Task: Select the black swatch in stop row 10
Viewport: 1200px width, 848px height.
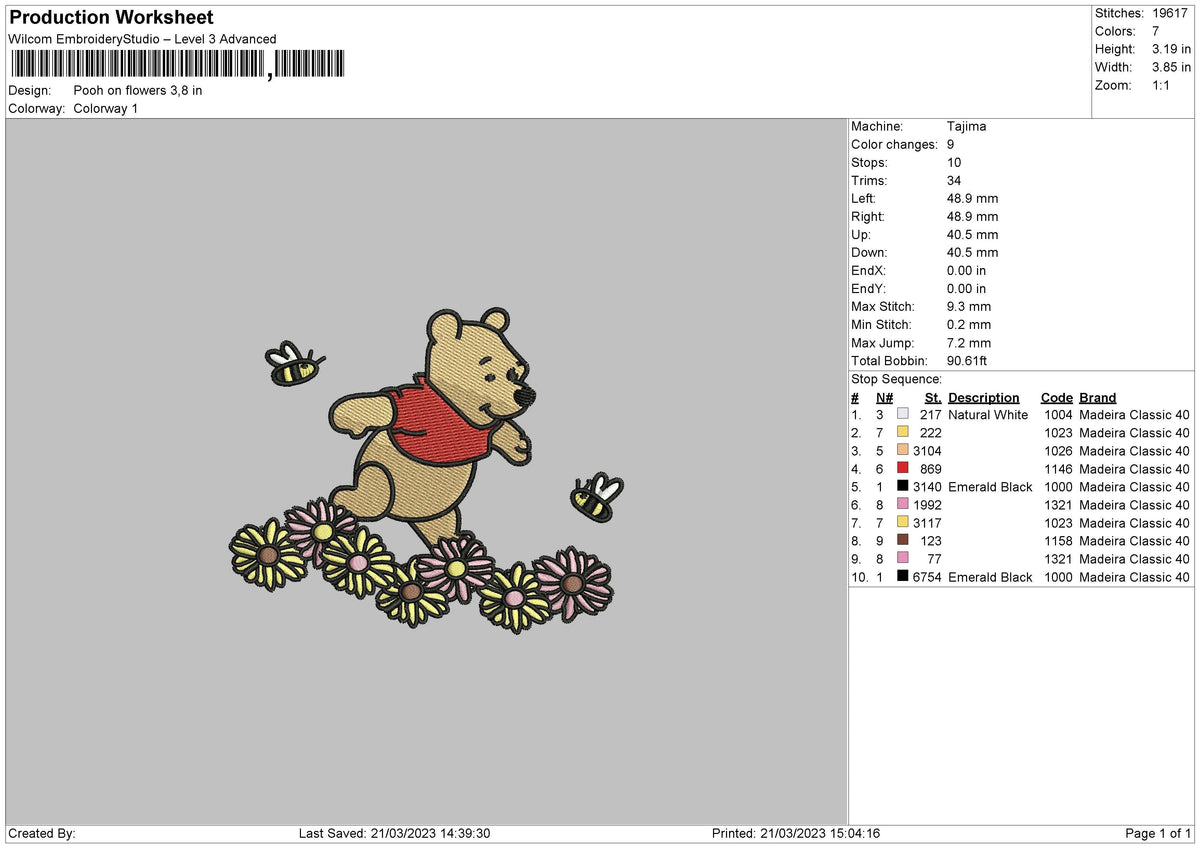Action: tap(903, 577)
